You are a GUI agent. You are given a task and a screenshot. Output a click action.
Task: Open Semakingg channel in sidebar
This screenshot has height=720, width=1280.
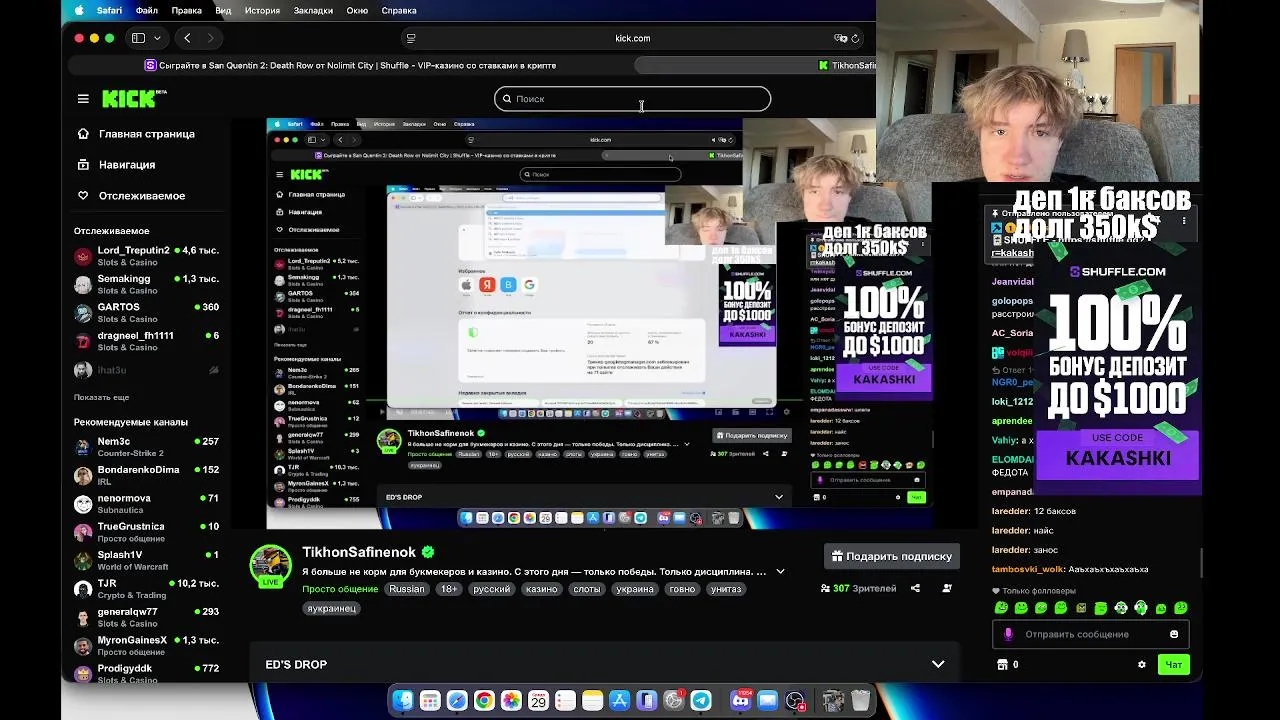(x=146, y=285)
